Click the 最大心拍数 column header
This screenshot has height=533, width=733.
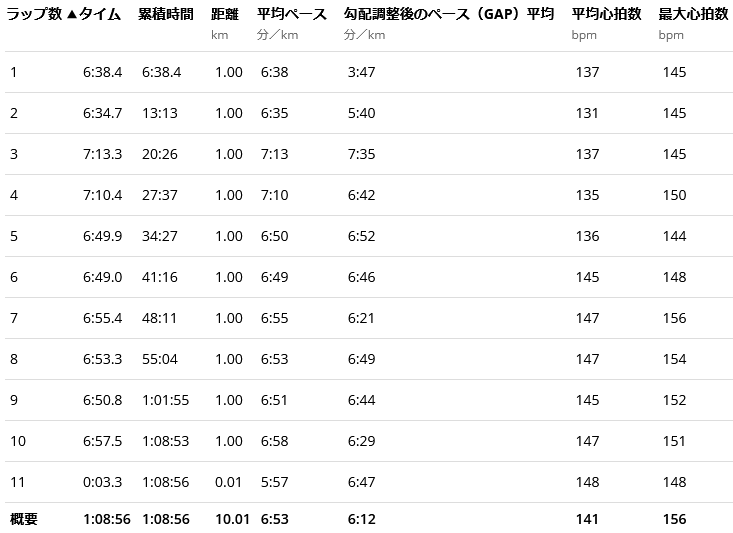[693, 14]
